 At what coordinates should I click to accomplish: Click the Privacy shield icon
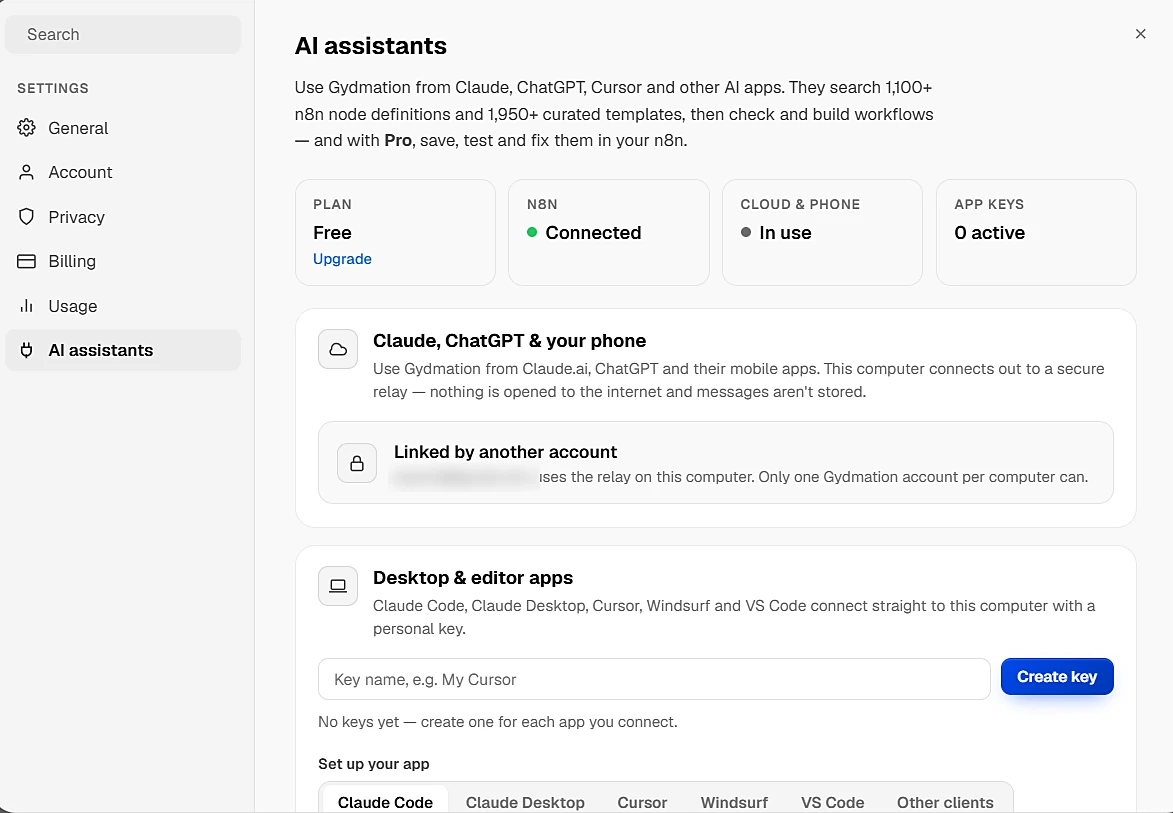point(26,217)
